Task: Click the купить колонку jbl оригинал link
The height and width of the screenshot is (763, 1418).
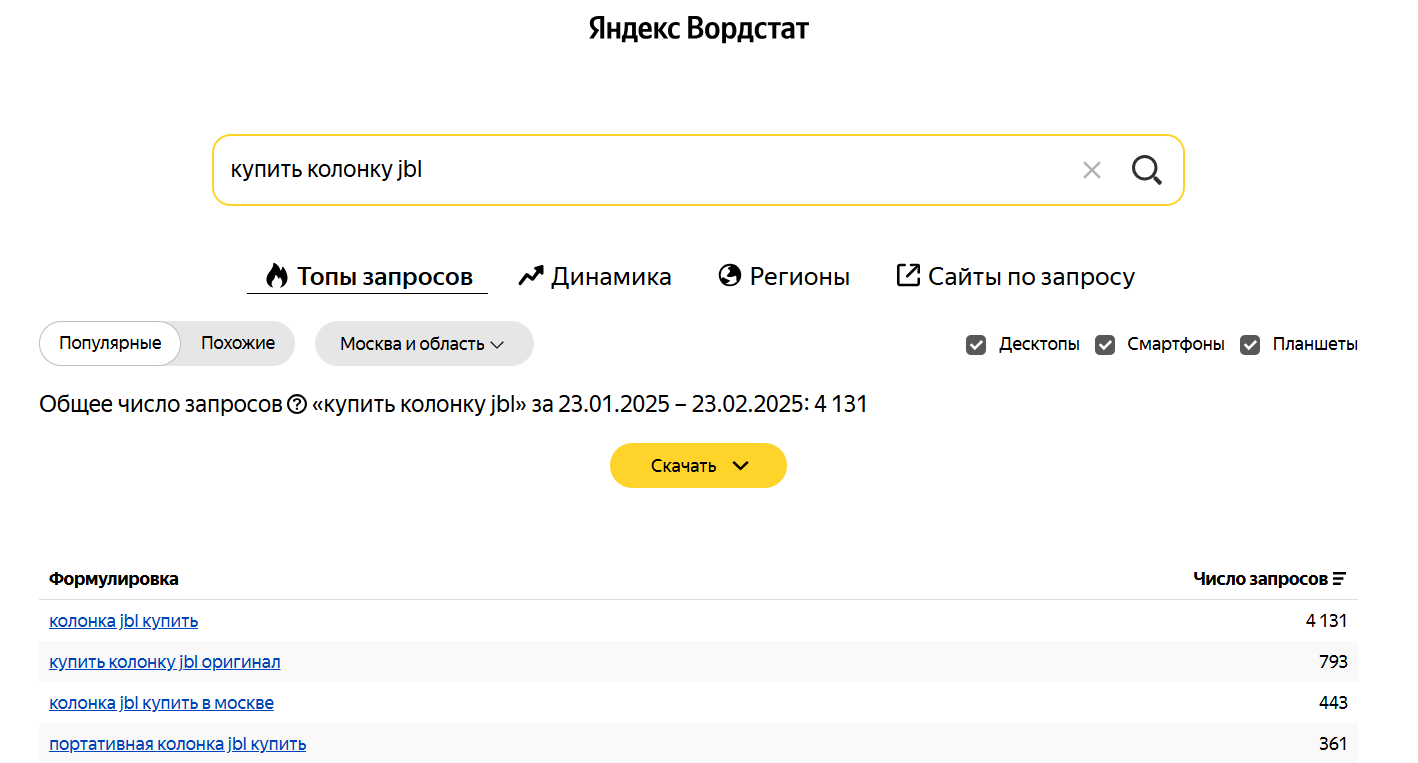Action: (x=164, y=661)
